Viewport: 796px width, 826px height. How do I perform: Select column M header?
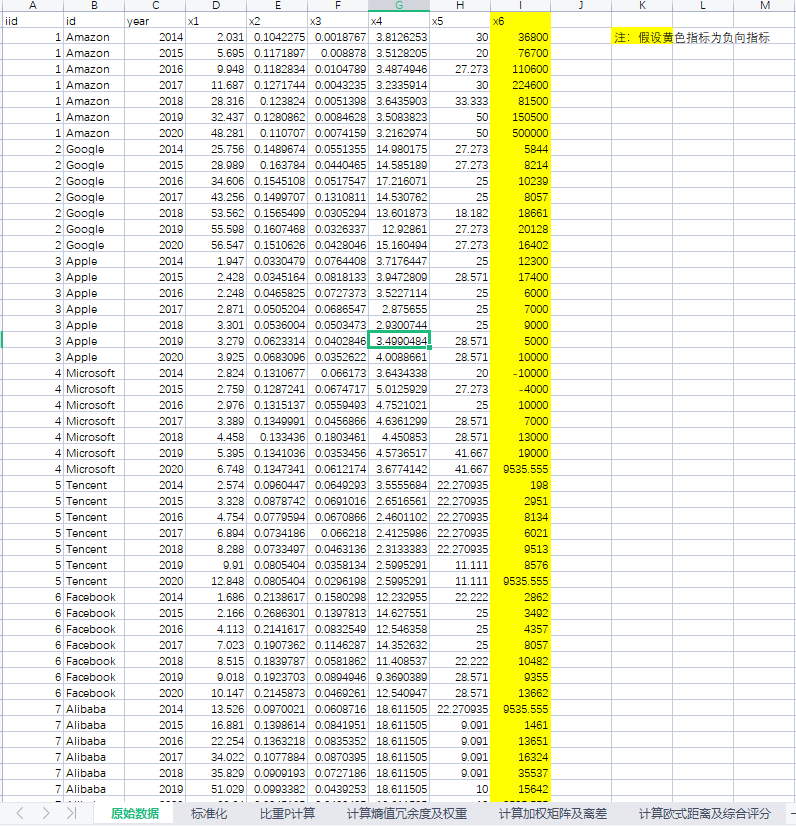tap(764, 5)
